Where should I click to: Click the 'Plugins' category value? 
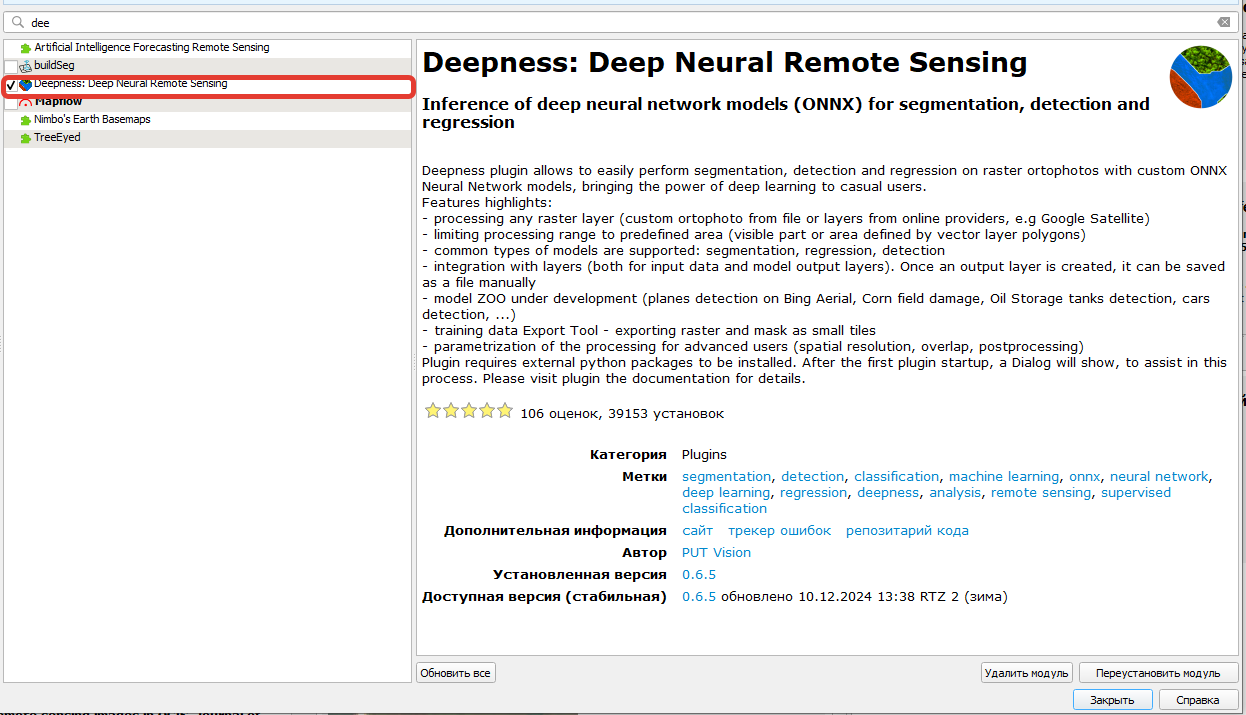coord(704,454)
